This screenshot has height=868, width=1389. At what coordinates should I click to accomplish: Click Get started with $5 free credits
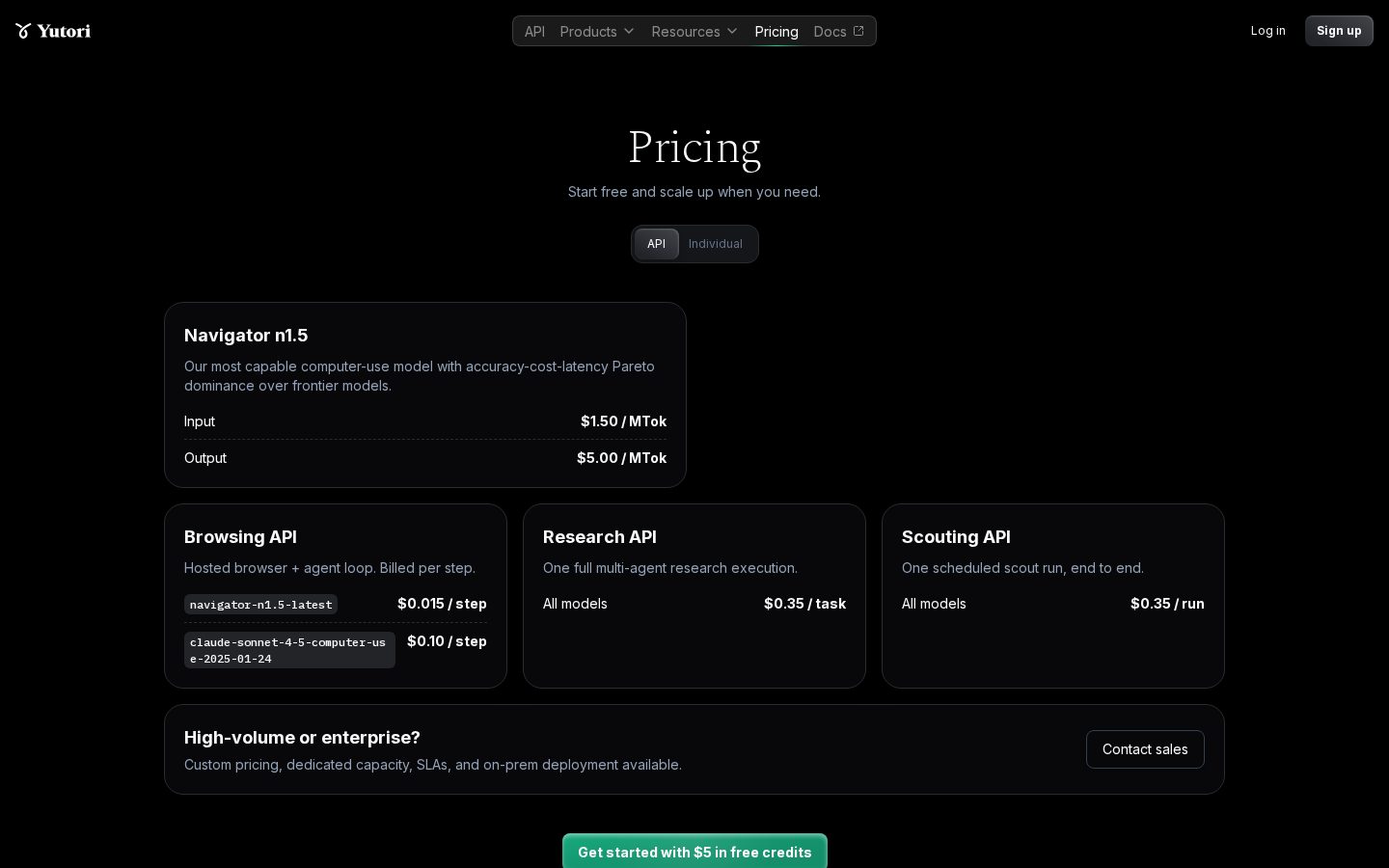click(x=694, y=852)
